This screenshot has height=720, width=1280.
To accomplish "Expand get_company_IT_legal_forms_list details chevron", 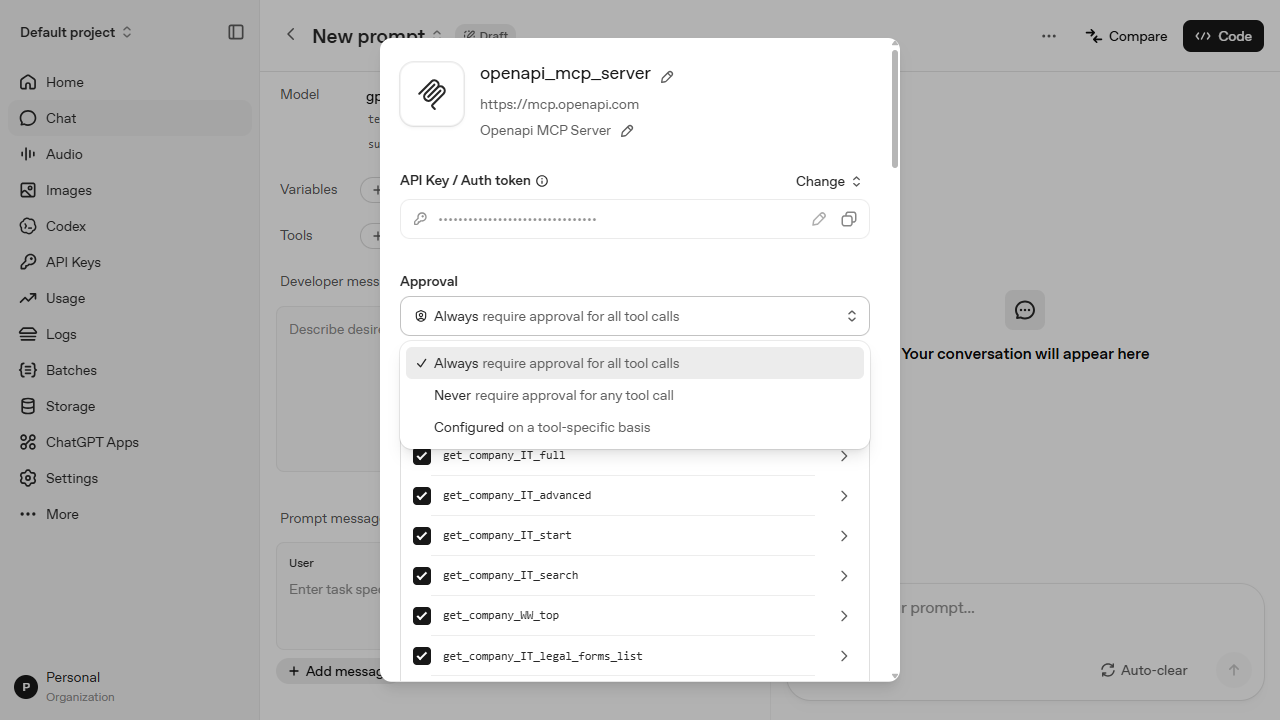I will 844,656.
